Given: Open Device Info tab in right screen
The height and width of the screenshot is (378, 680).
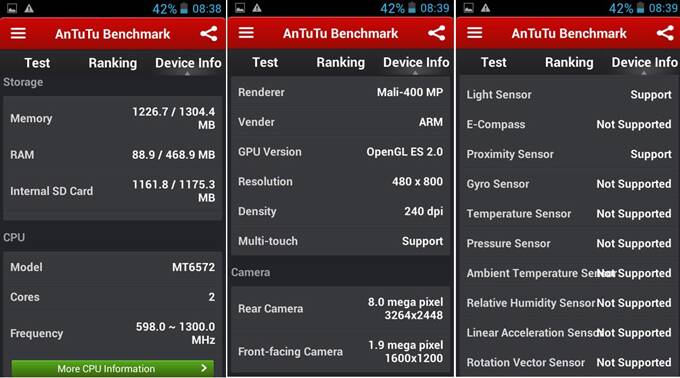Looking at the screenshot, I should (x=644, y=63).
